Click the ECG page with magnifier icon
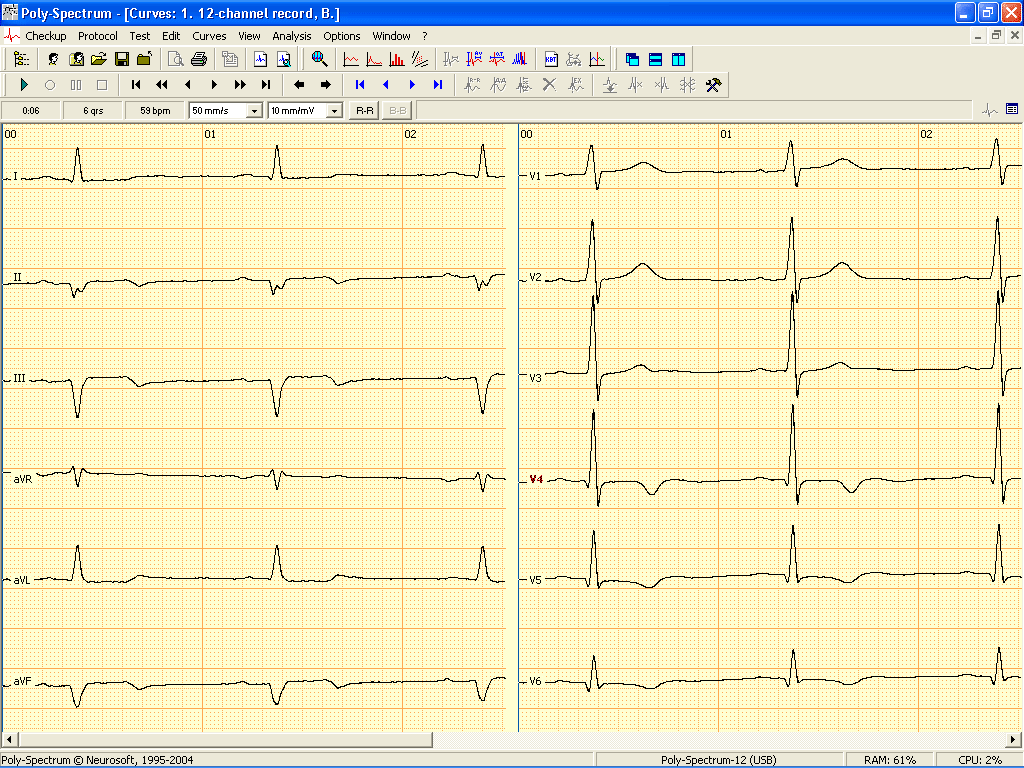 pos(283,59)
